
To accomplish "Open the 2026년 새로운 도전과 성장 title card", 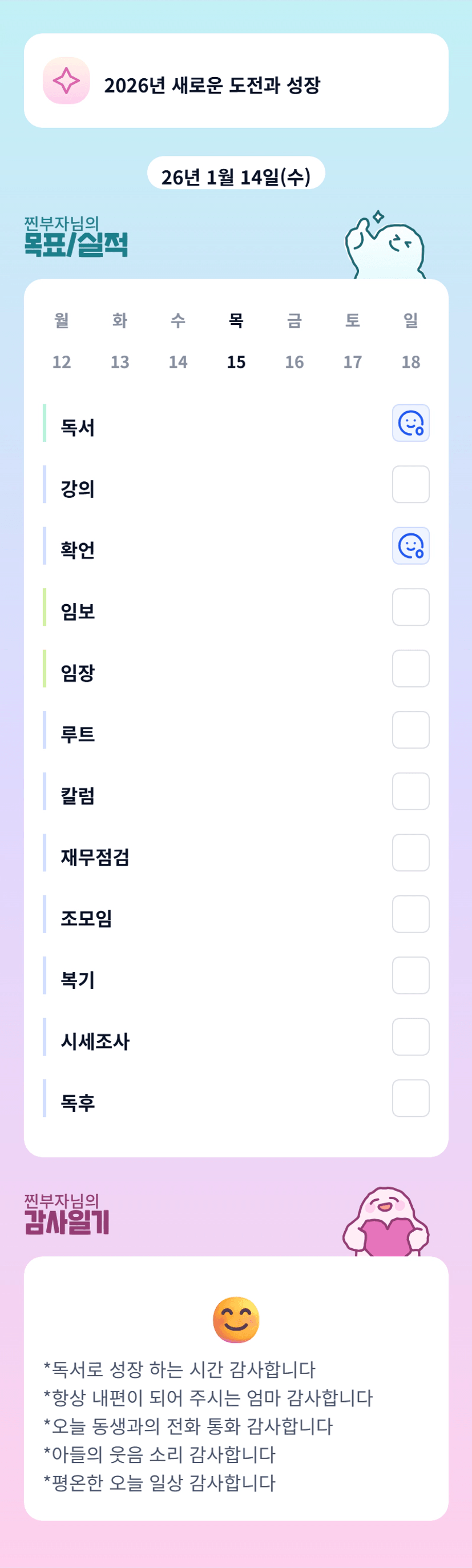I will [x=236, y=81].
